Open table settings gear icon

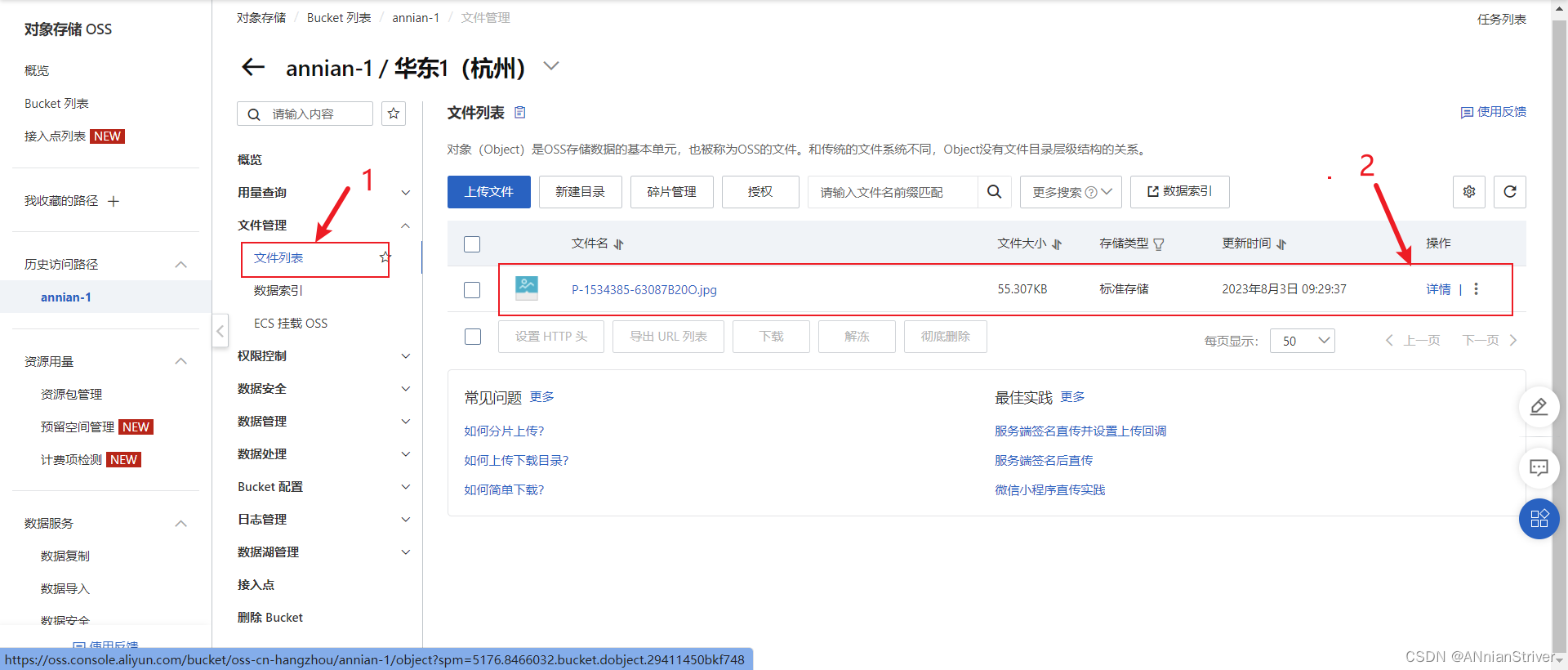coord(1469,192)
